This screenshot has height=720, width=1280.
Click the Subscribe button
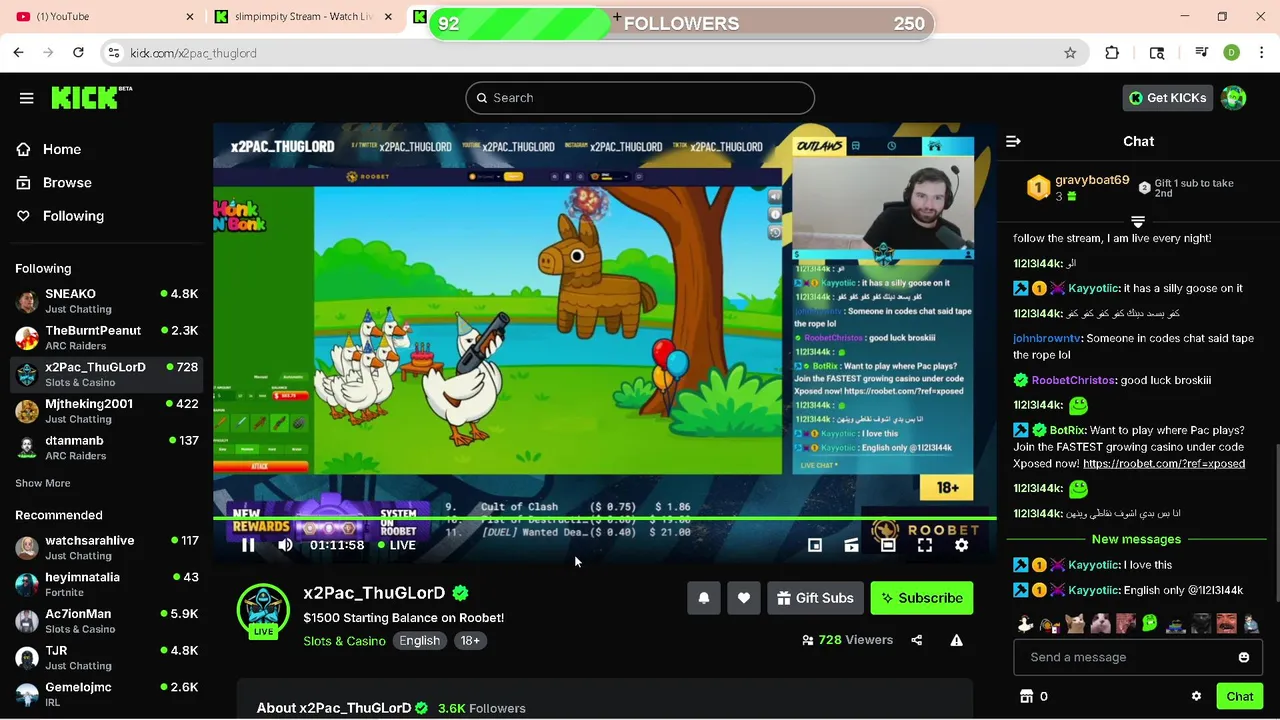point(922,598)
